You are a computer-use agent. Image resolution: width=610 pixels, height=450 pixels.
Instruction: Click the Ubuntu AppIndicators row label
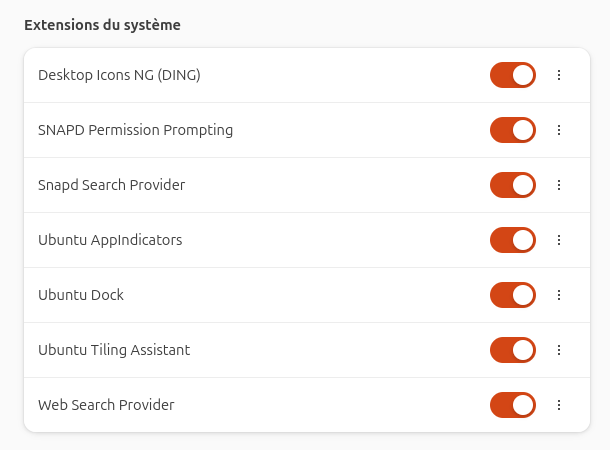click(110, 240)
